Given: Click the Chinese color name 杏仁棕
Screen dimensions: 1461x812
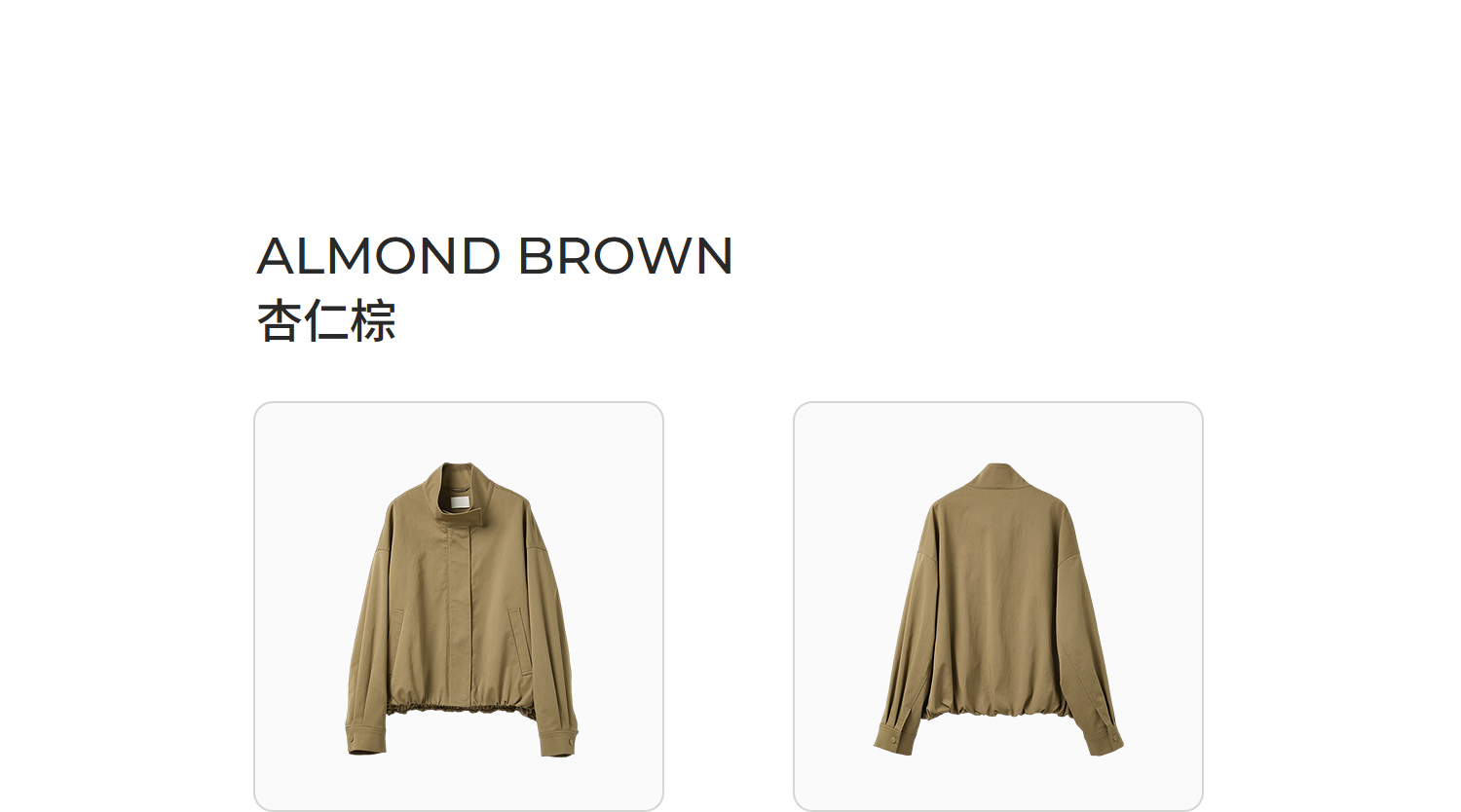Looking at the screenshot, I should point(326,321).
